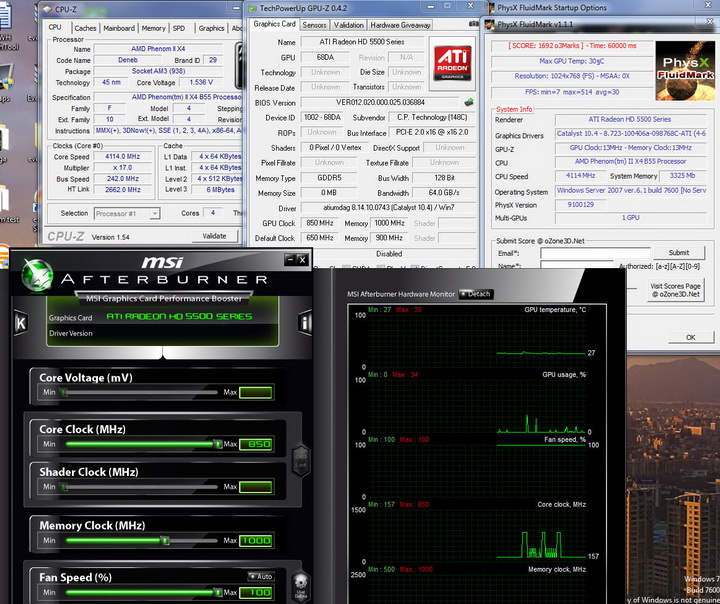Click CPU-Z Name value AMD Phenom II X4

pyautogui.click(x=158, y=49)
